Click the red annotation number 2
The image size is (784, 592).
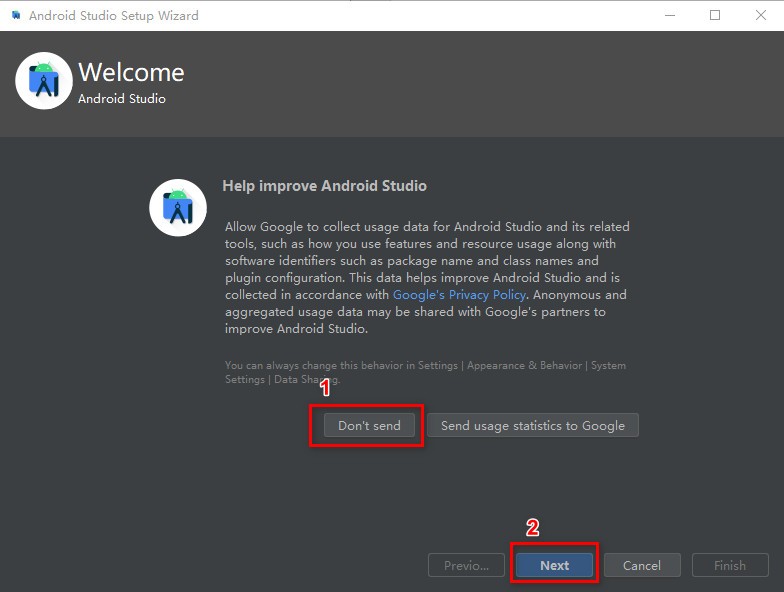533,527
